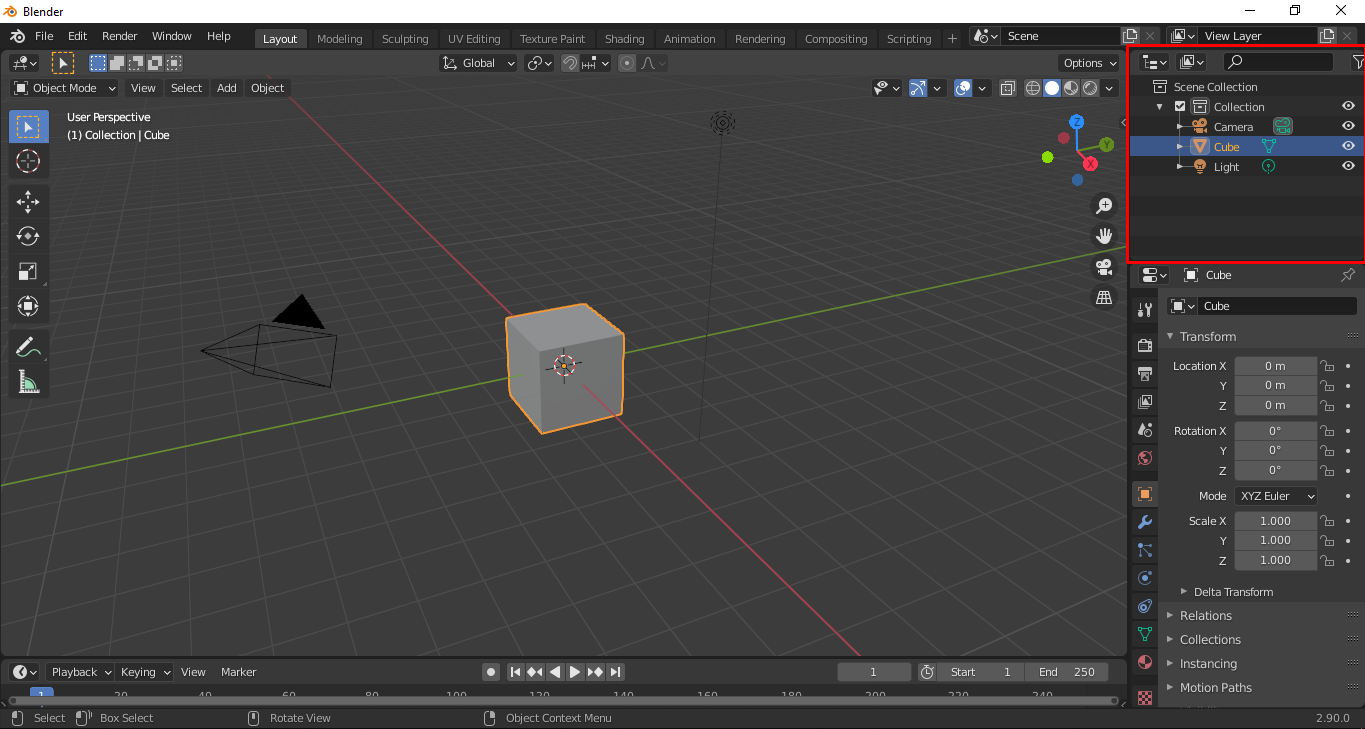Enable Rendered viewport shading

1090,88
